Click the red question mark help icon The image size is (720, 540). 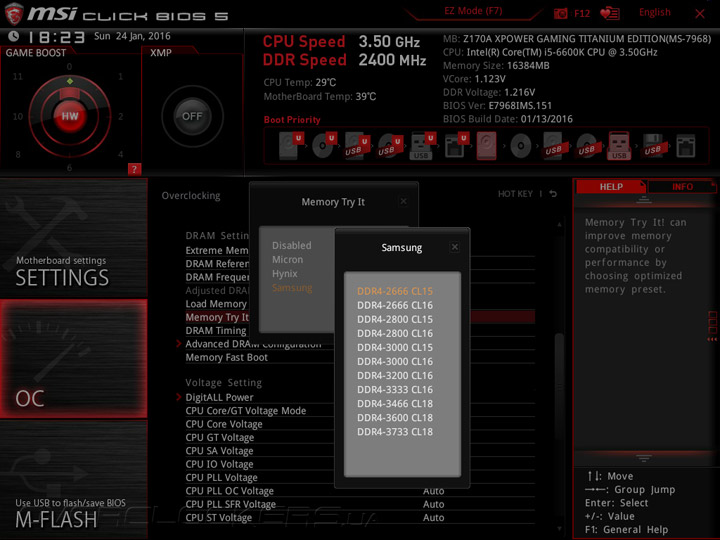click(134, 169)
